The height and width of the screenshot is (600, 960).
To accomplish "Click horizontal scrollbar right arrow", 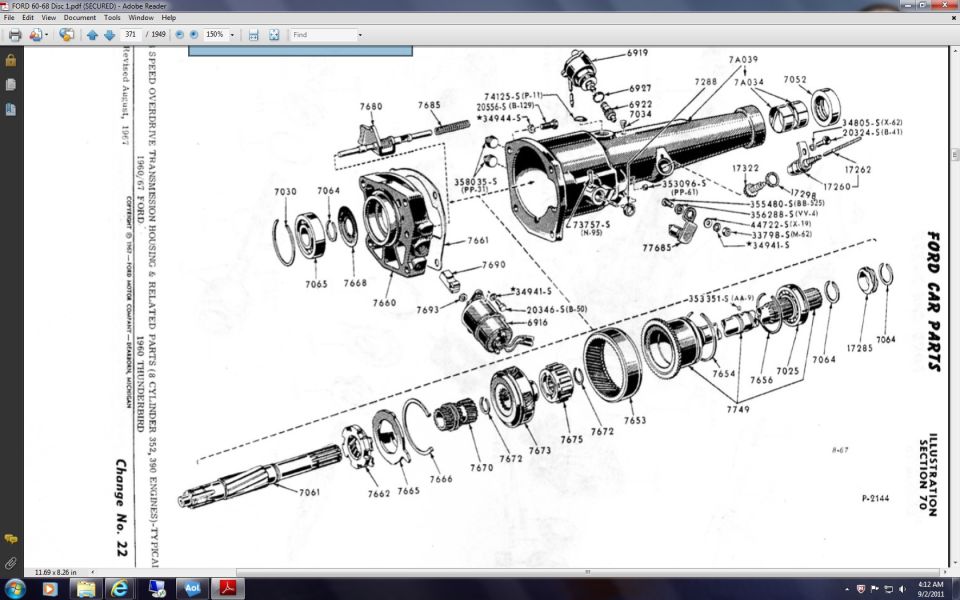I will coord(944,572).
